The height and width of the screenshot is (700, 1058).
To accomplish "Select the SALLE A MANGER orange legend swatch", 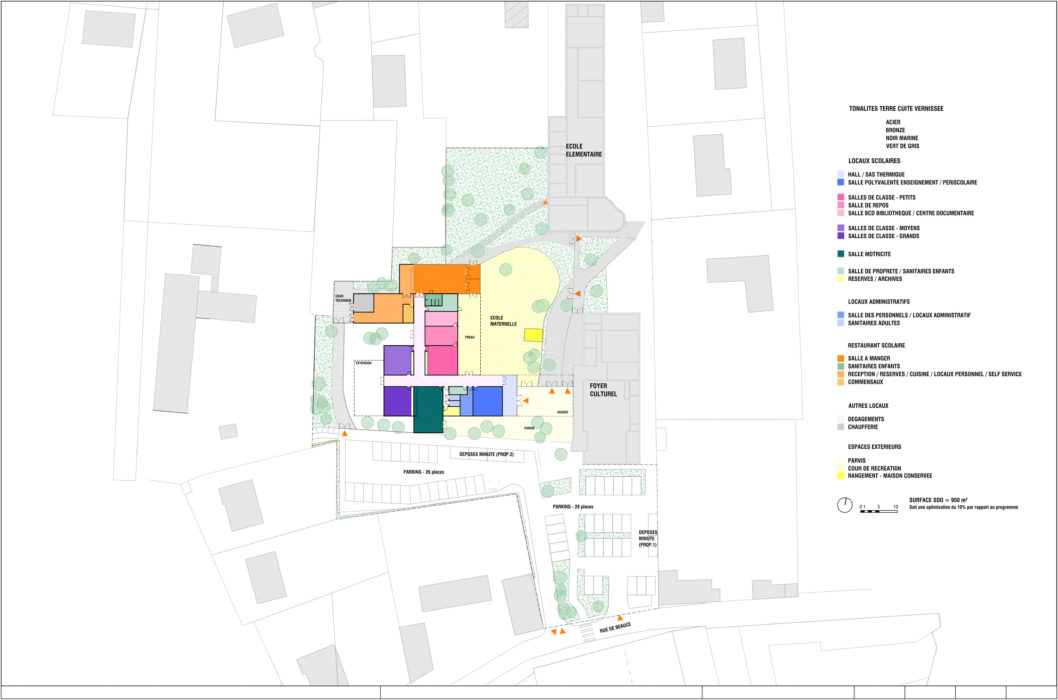I will pyautogui.click(x=840, y=358).
